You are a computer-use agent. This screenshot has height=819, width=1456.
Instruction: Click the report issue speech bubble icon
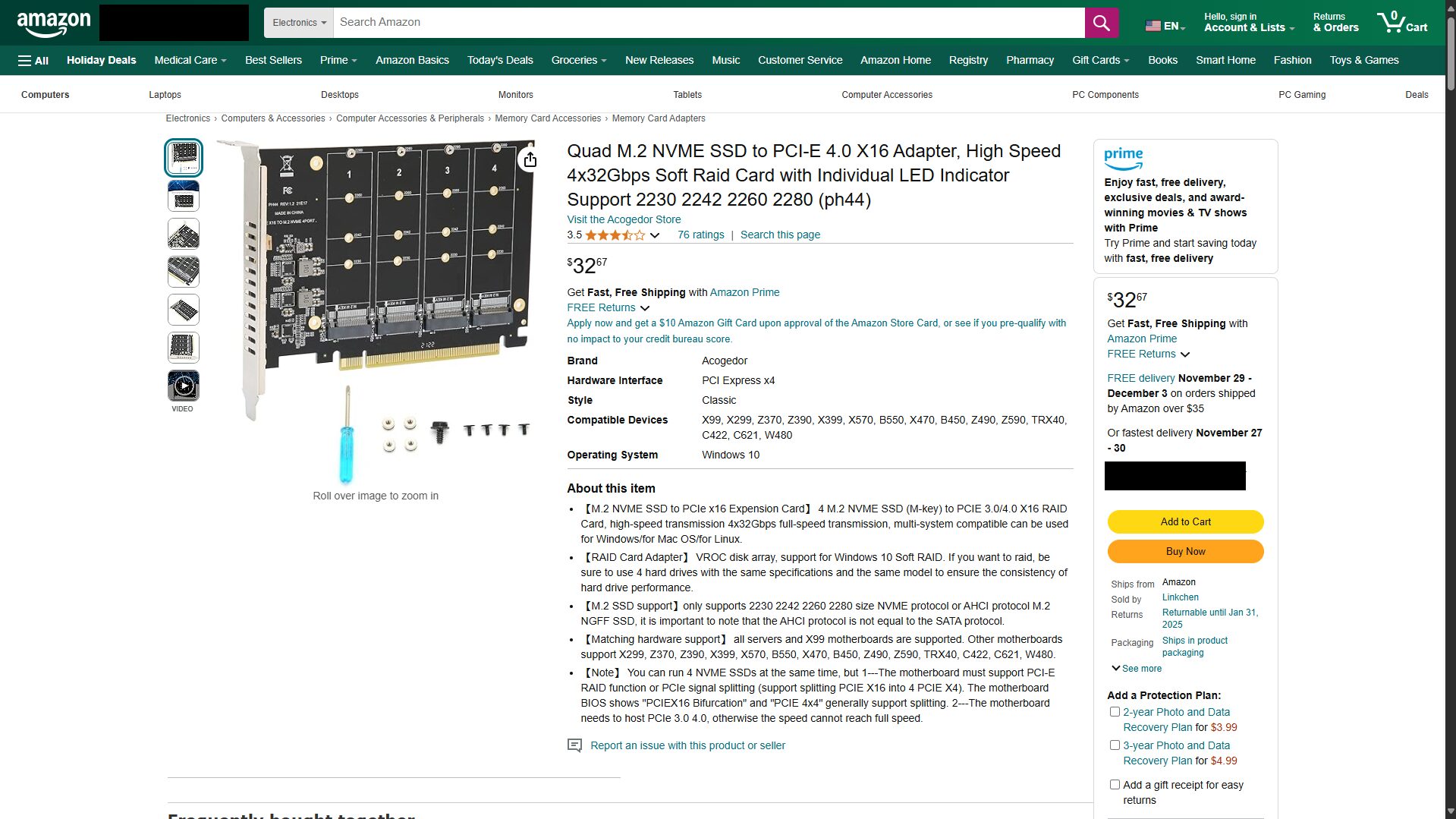(x=574, y=745)
